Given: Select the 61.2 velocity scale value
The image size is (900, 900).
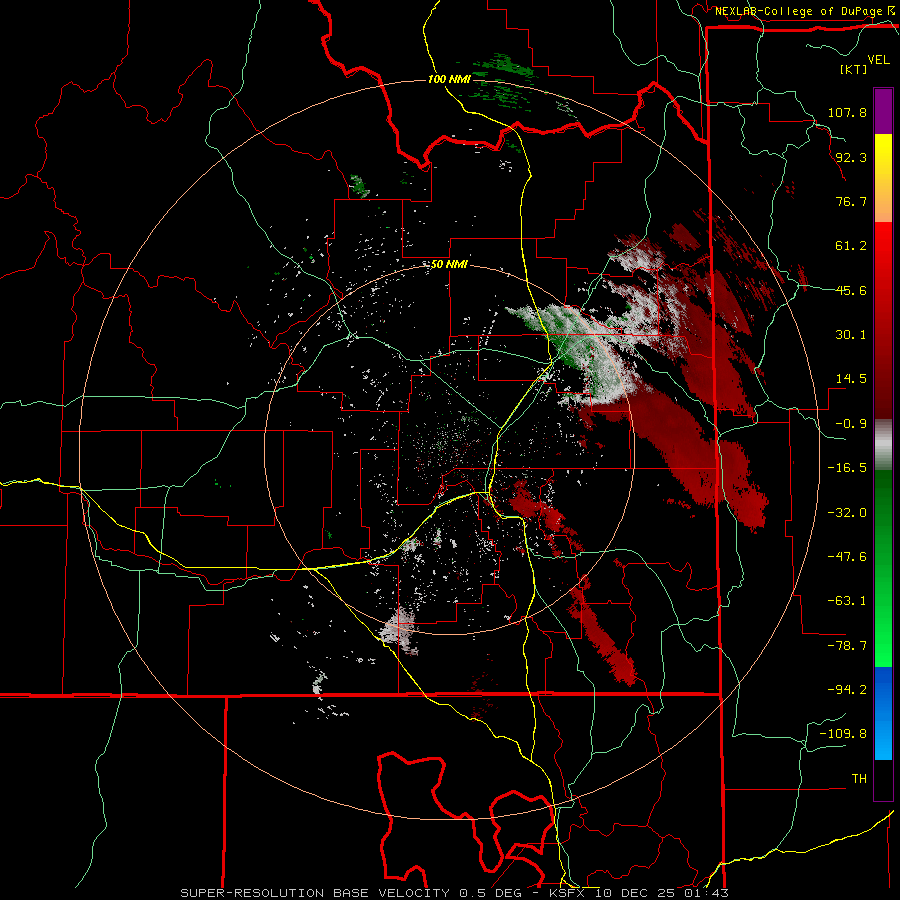Looking at the screenshot, I should point(851,246).
